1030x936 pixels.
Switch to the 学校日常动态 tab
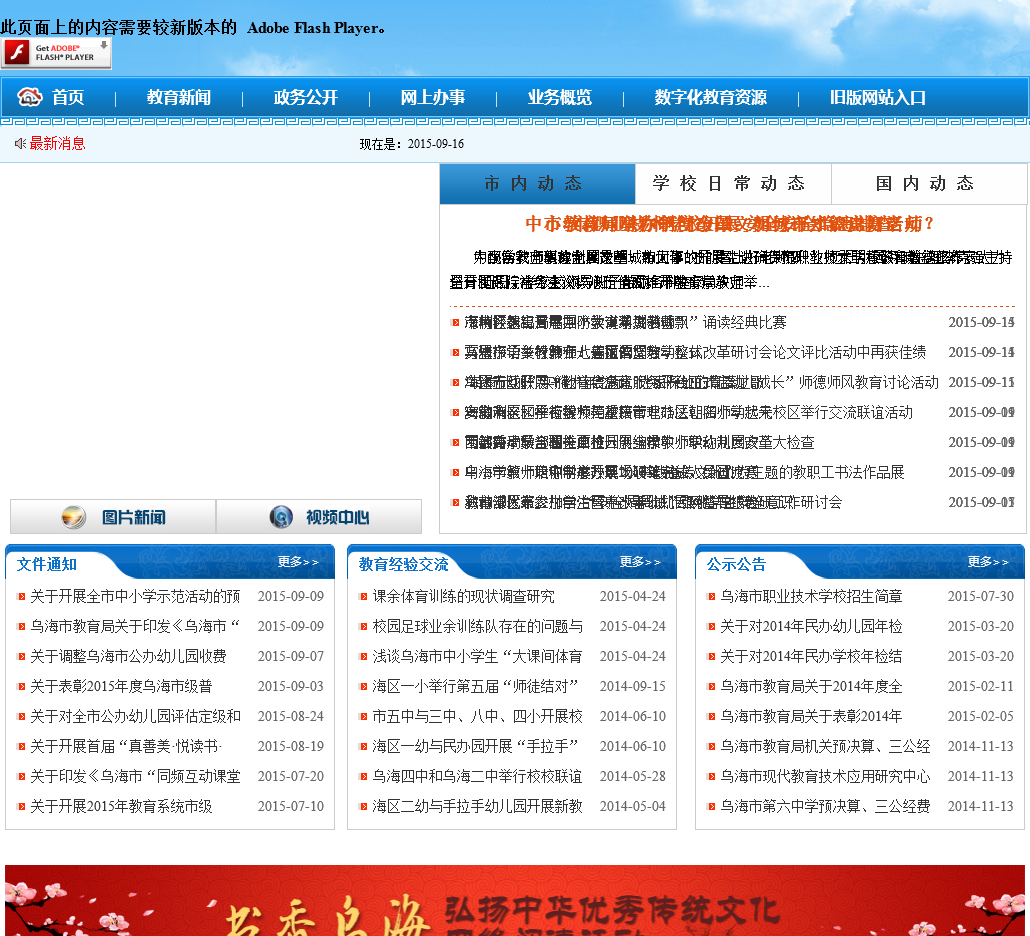click(x=733, y=184)
